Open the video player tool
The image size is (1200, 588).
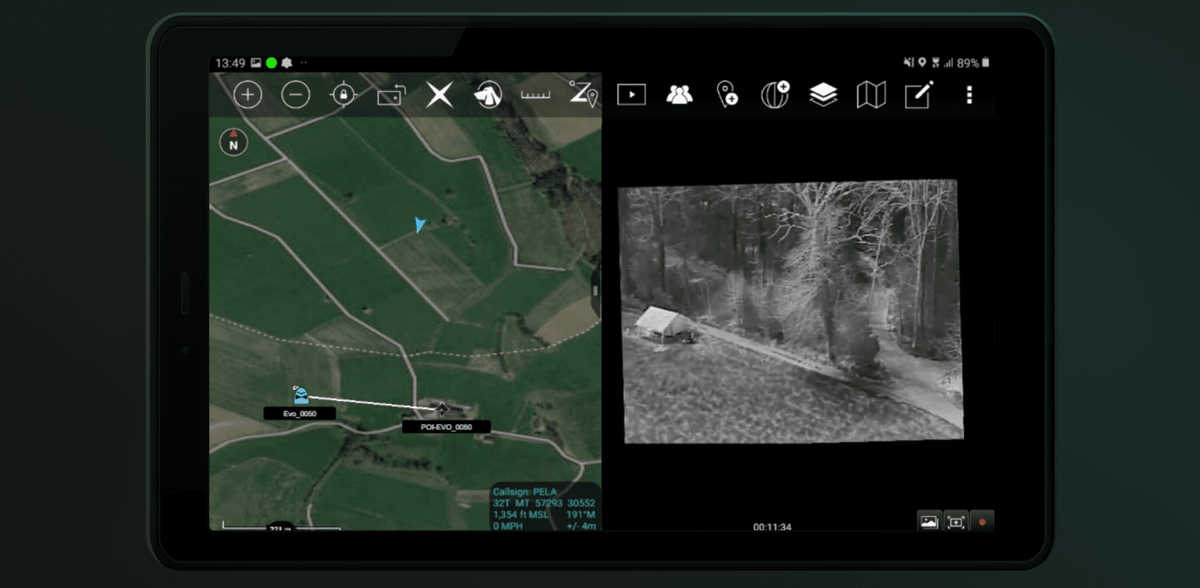[x=631, y=95]
